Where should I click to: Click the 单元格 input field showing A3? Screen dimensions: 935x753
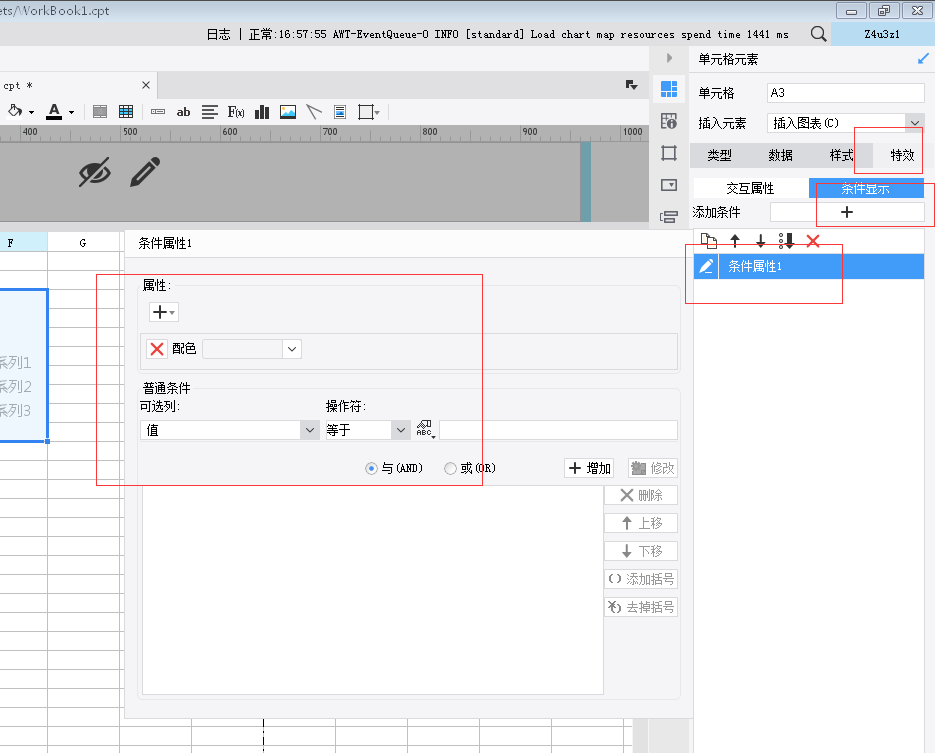pos(845,93)
